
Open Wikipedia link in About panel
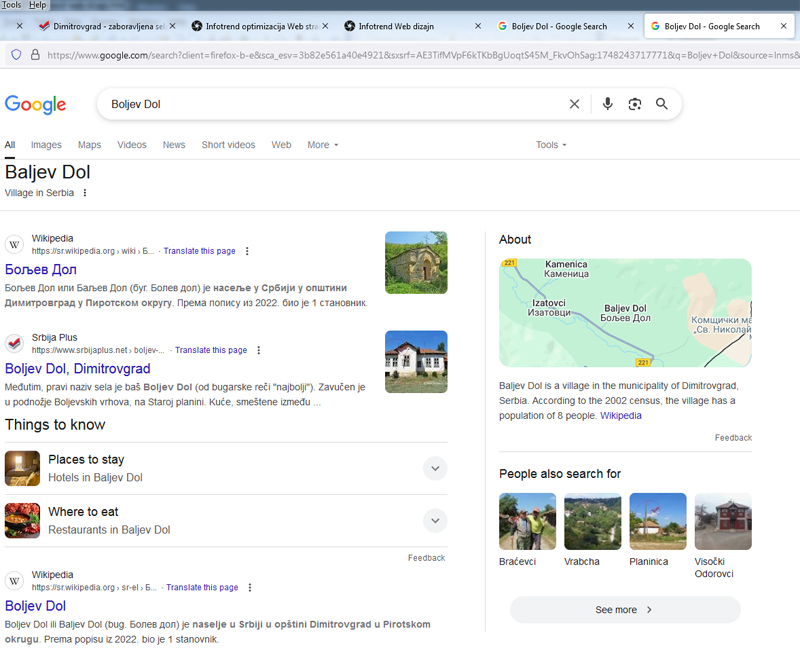pyautogui.click(x=620, y=415)
